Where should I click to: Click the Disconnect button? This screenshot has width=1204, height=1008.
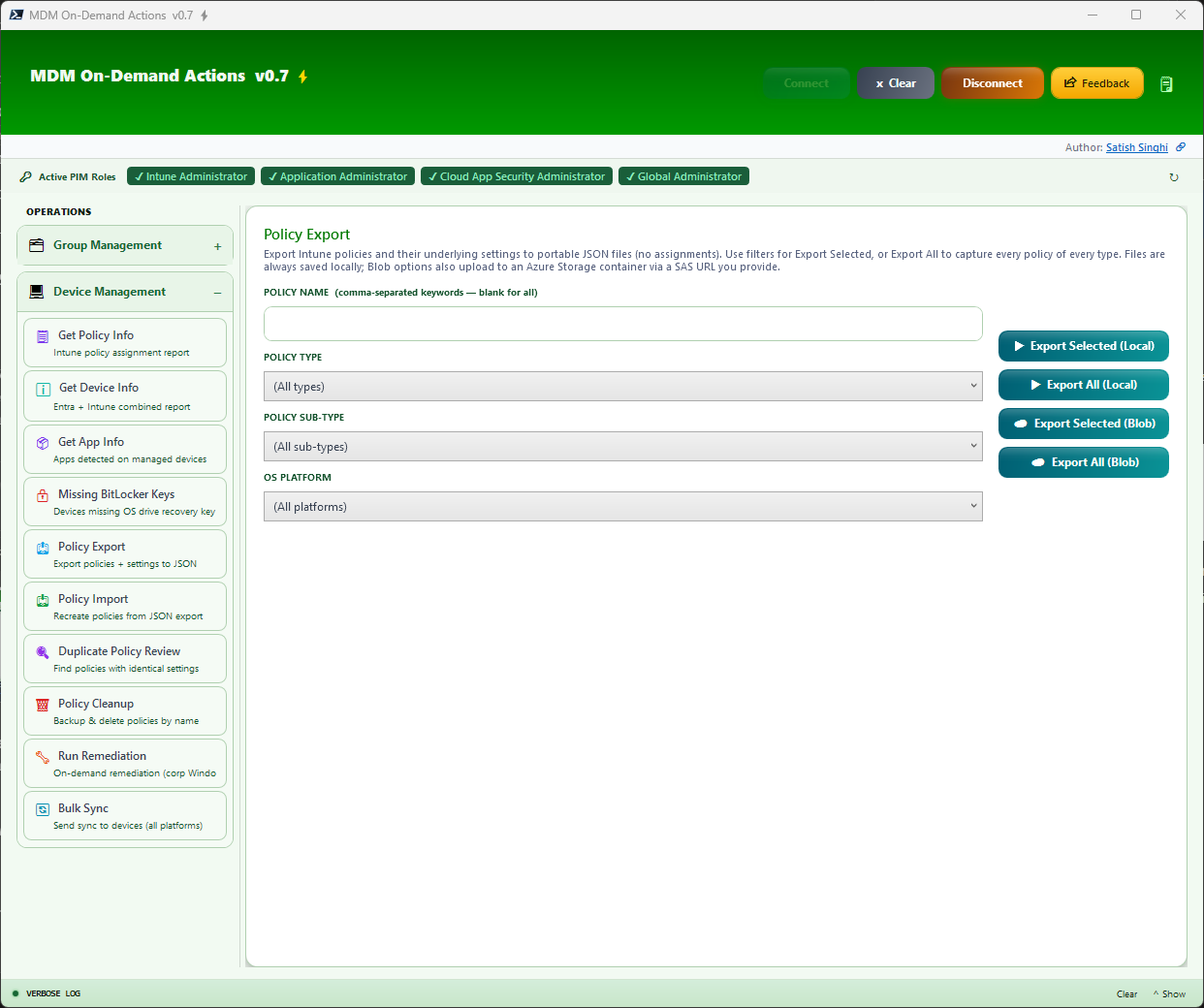click(x=993, y=83)
